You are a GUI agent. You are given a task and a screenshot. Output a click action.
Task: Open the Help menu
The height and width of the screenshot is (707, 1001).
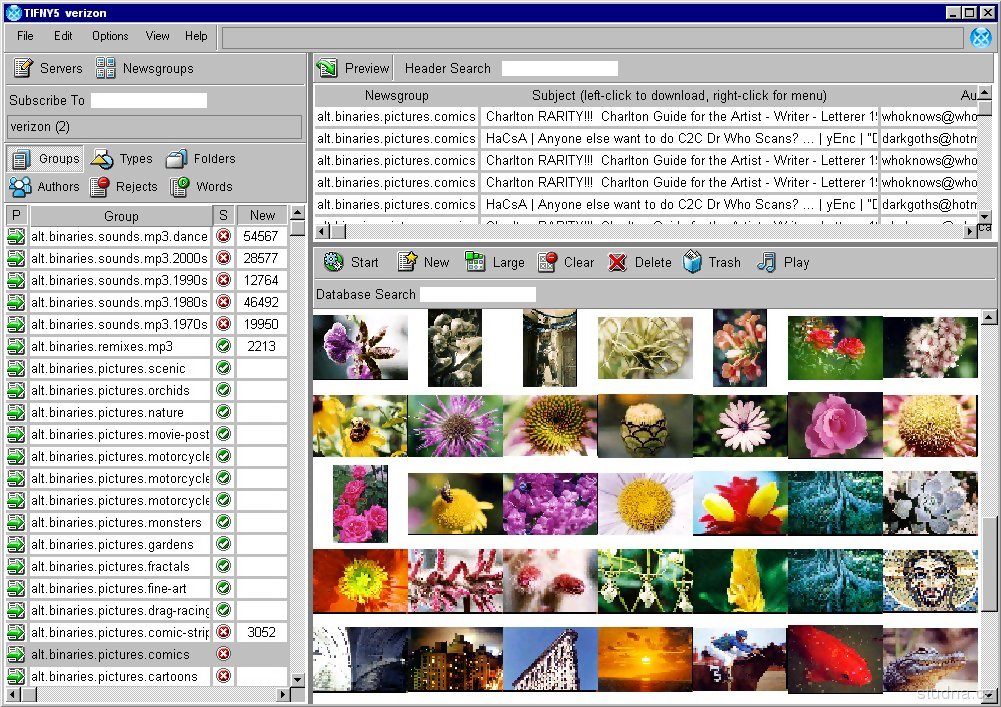coord(196,36)
